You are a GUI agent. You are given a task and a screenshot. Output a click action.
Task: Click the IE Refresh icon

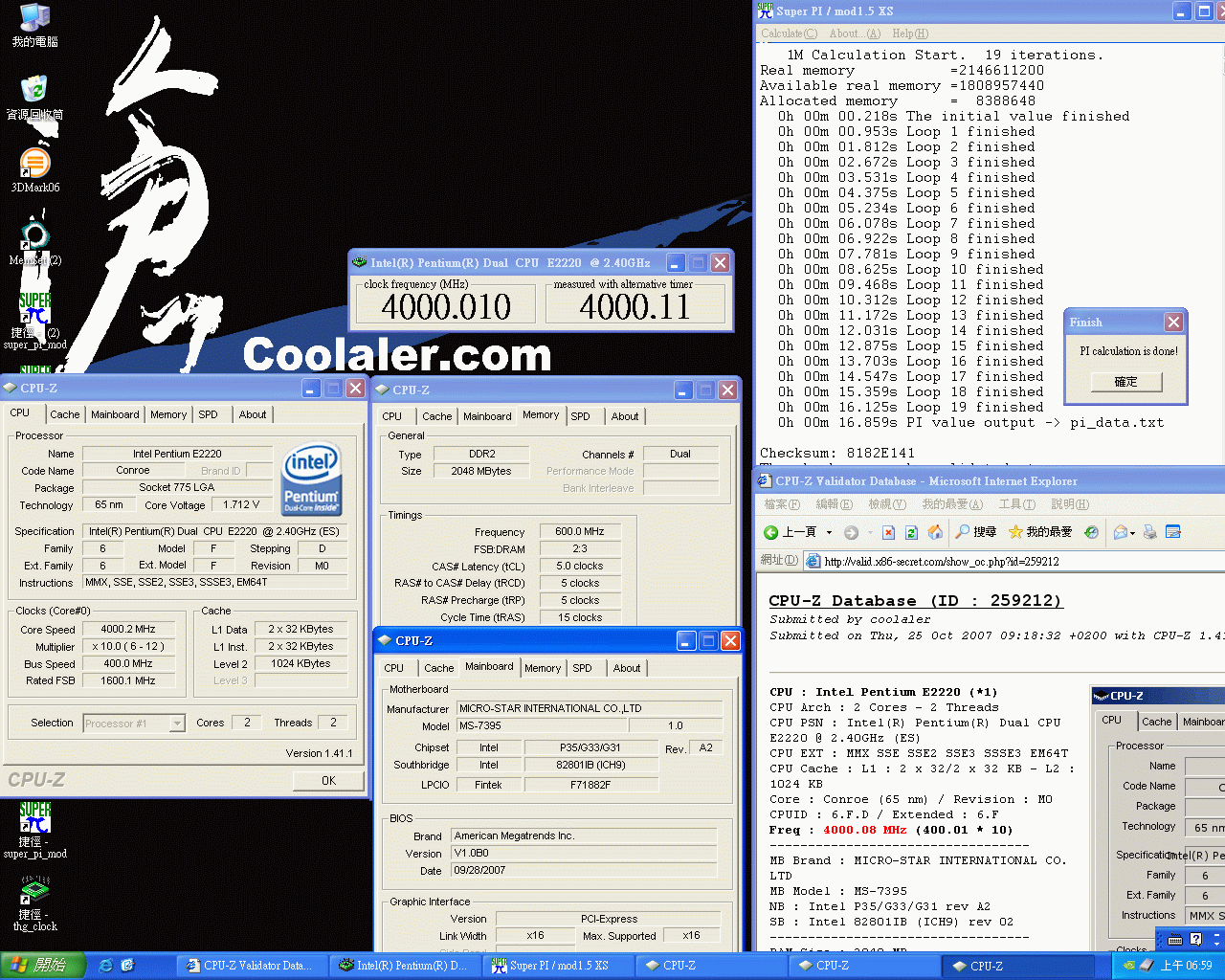pyautogui.click(x=911, y=532)
